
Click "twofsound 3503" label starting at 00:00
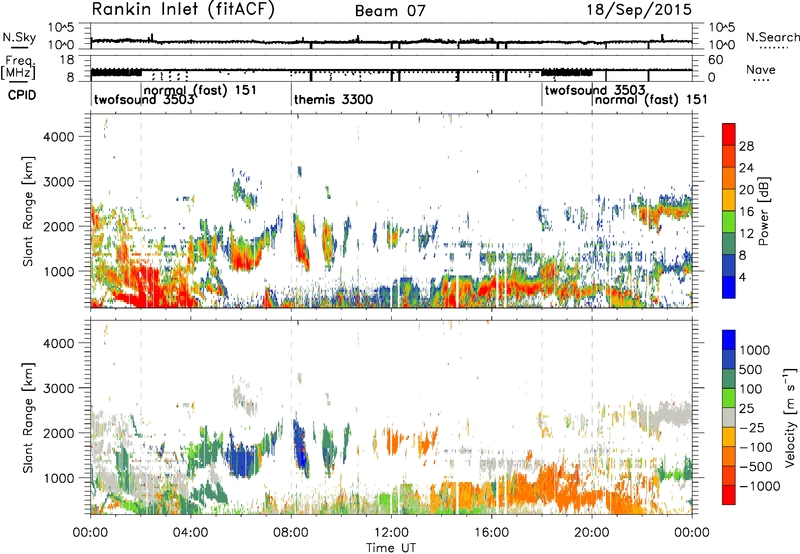[x=144, y=99]
